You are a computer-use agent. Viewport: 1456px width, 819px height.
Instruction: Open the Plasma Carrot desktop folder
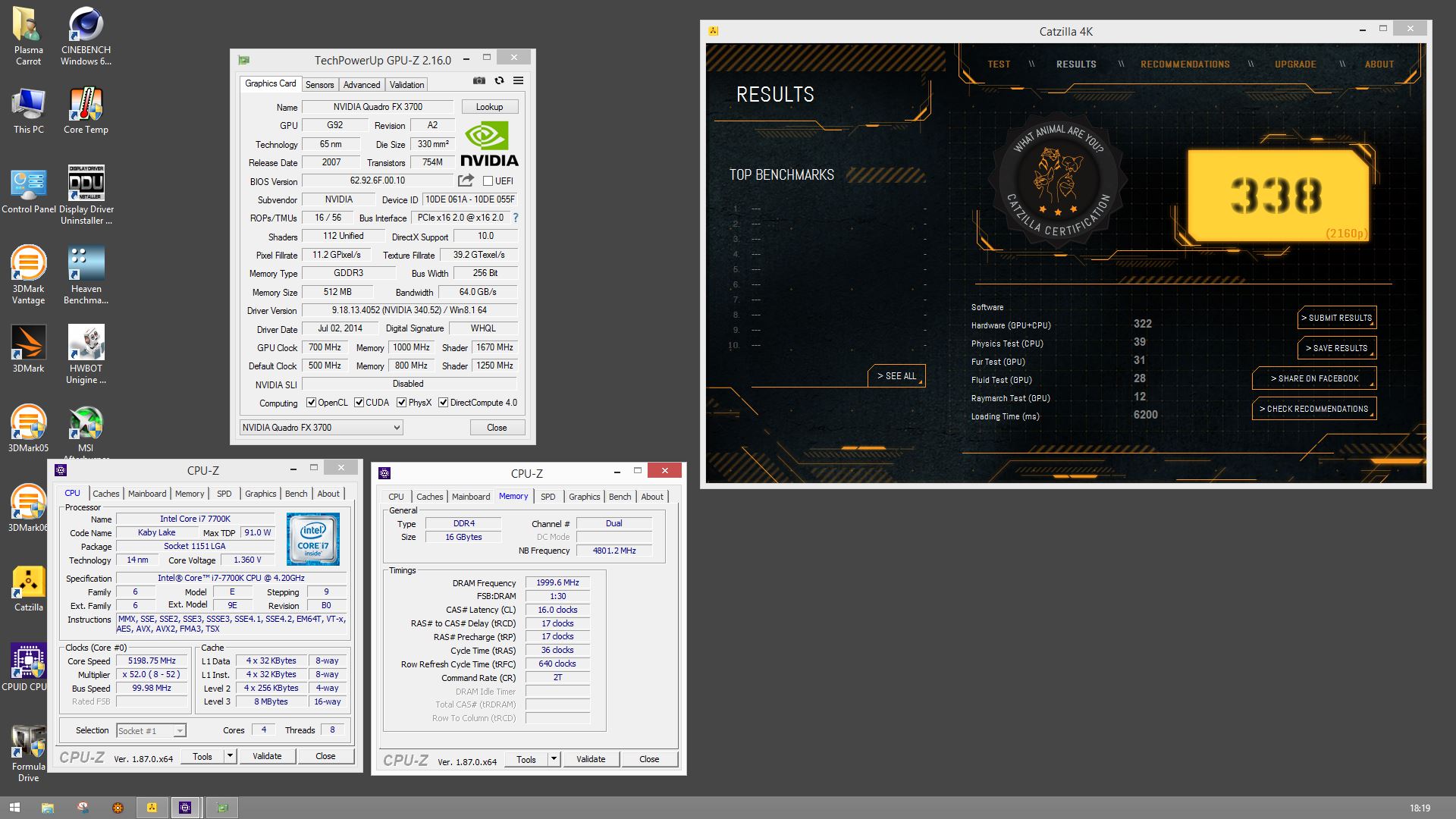(28, 36)
